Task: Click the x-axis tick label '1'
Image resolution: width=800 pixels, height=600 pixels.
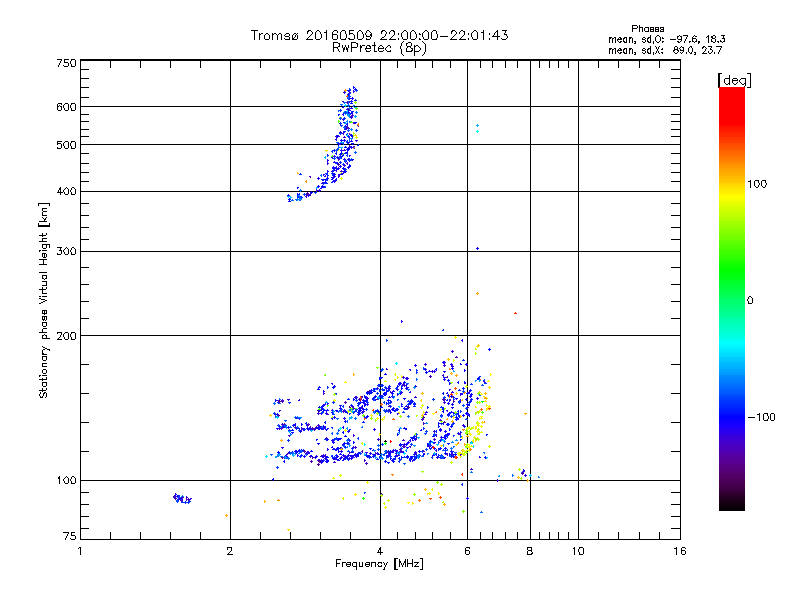Action: pyautogui.click(x=80, y=551)
